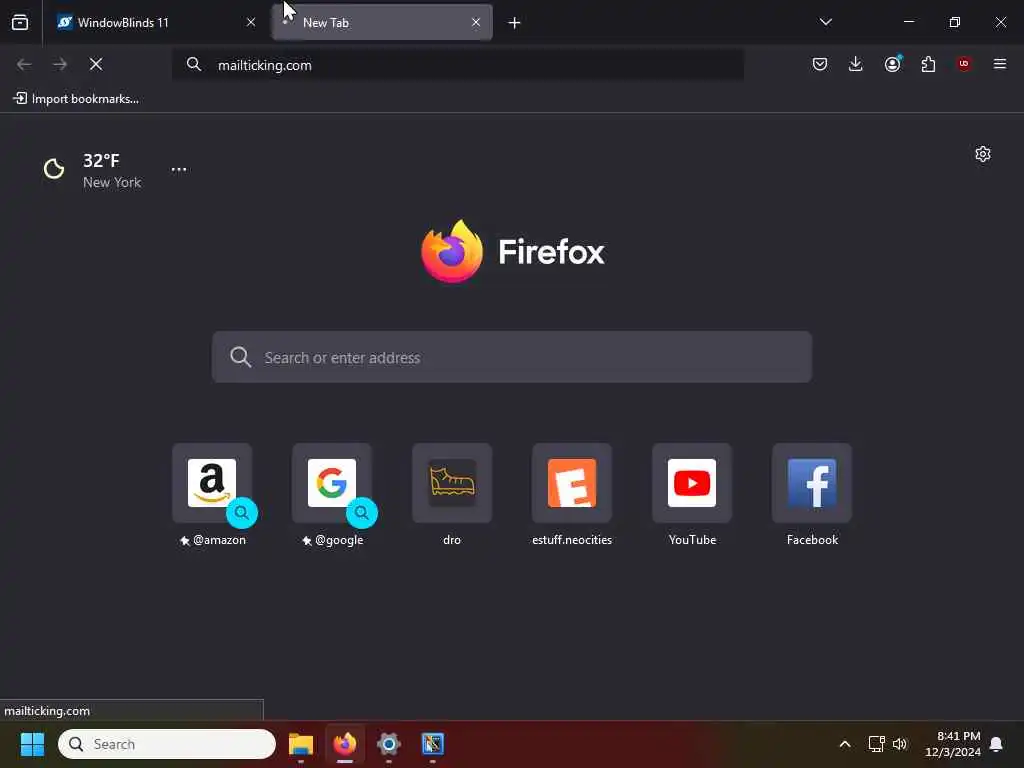The width and height of the screenshot is (1024, 768).
Task: Go forward with the forward arrow
Action: 60,64
